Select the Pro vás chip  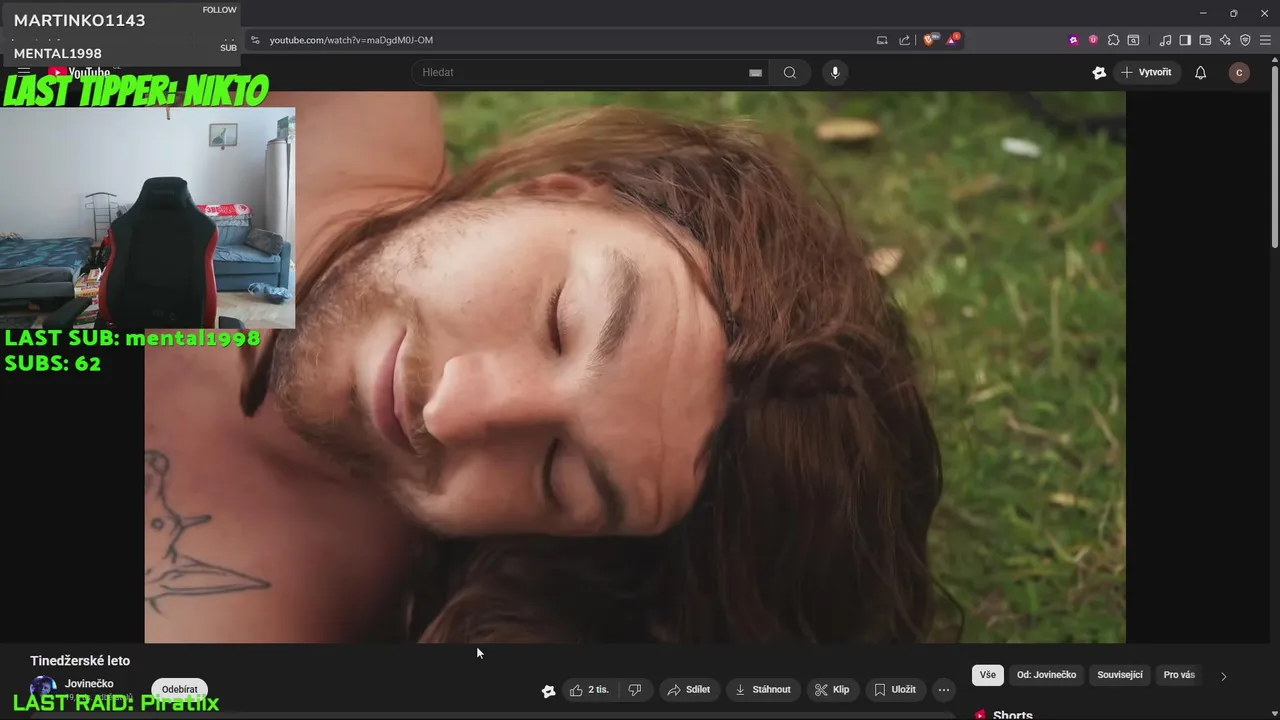pyautogui.click(x=1179, y=675)
